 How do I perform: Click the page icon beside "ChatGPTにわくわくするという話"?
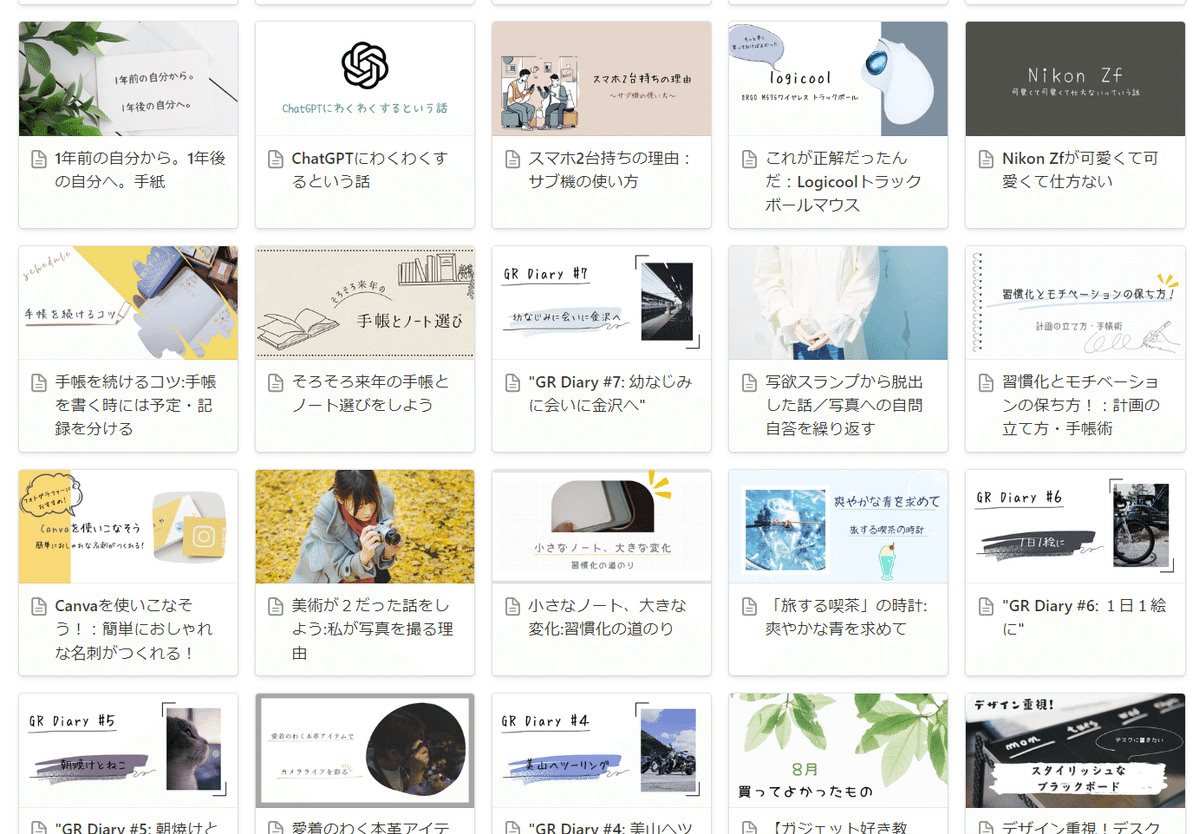[275, 159]
